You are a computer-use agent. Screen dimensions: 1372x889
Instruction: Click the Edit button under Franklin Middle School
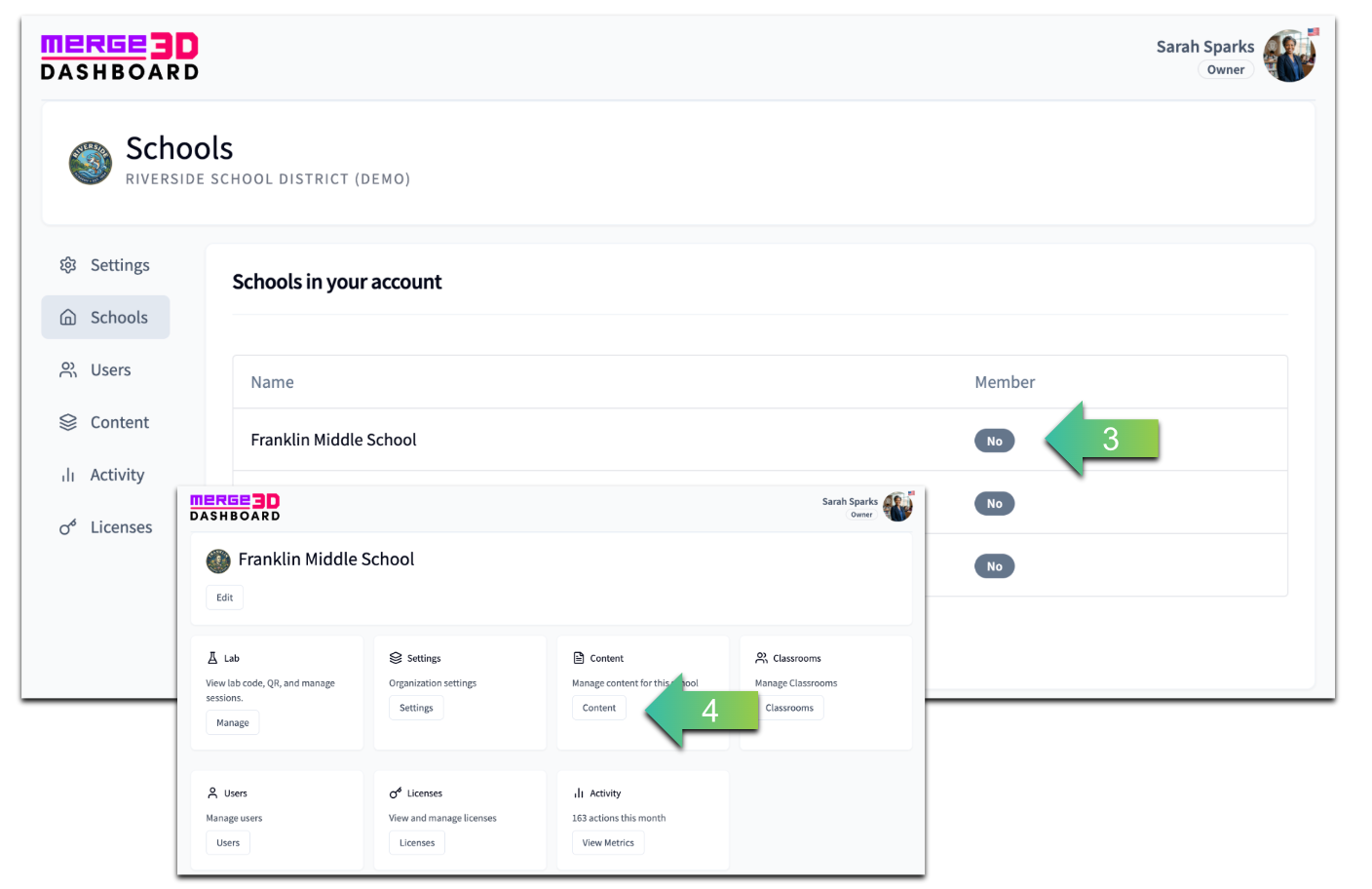click(x=225, y=598)
